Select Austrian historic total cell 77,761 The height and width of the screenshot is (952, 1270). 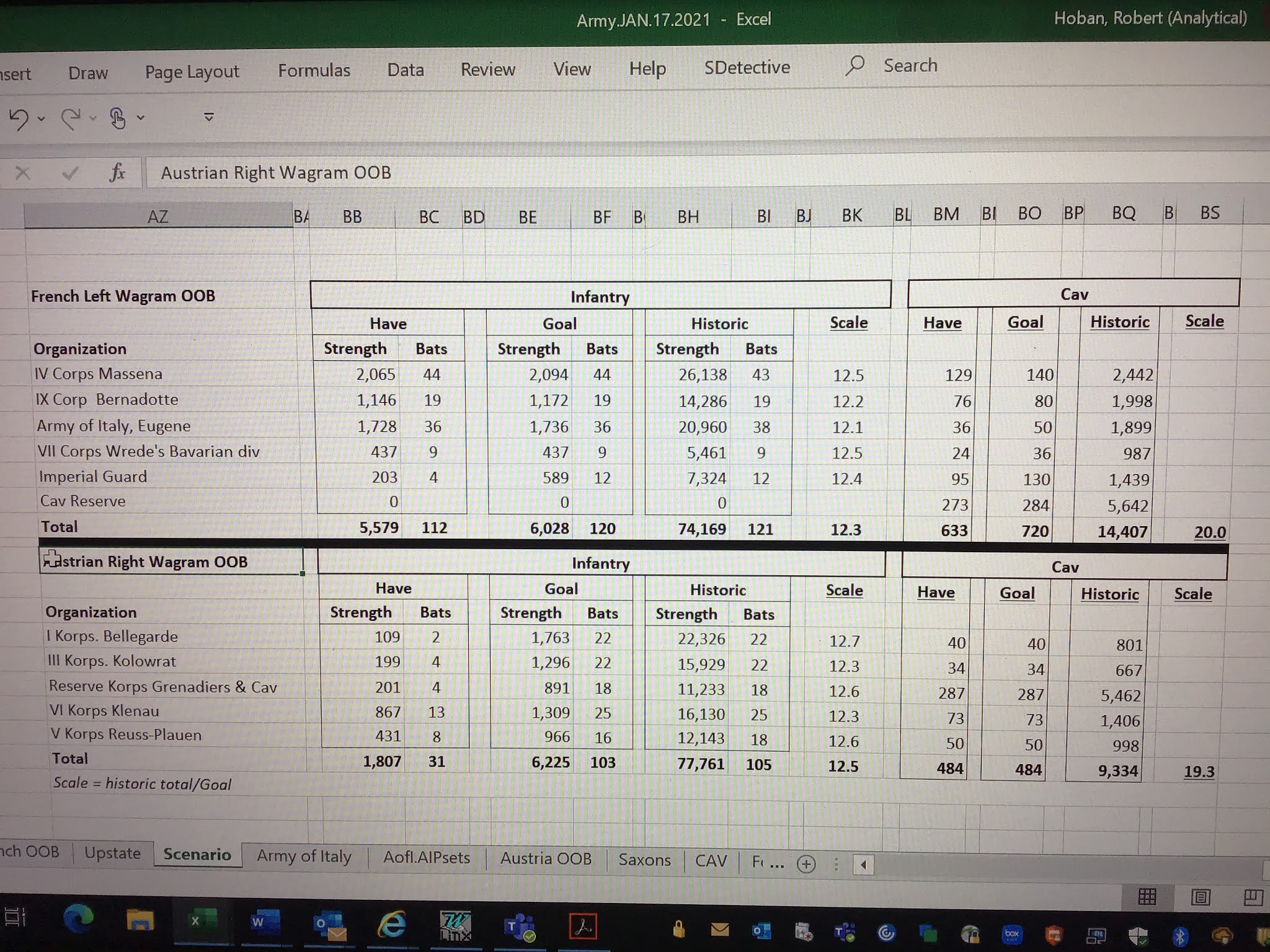pyautogui.click(x=700, y=764)
